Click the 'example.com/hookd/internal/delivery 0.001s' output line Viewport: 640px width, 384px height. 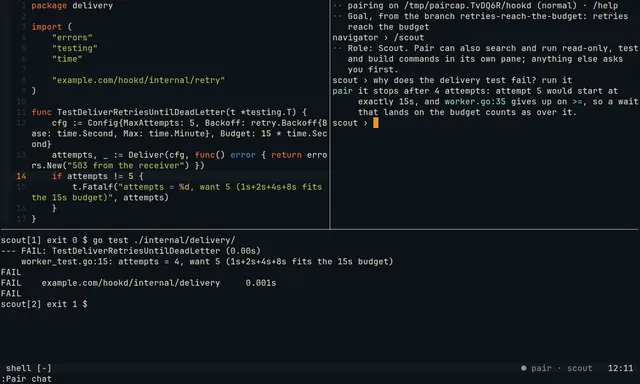(x=138, y=283)
